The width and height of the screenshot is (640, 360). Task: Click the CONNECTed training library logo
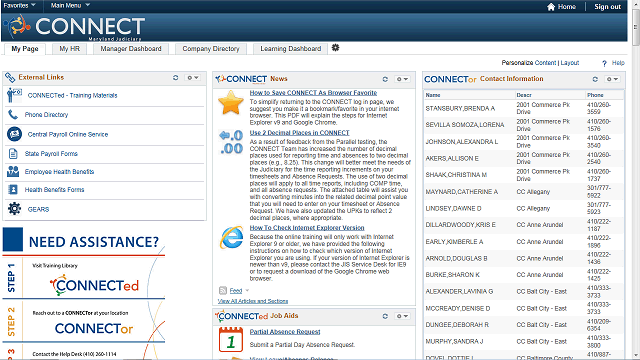click(x=94, y=285)
